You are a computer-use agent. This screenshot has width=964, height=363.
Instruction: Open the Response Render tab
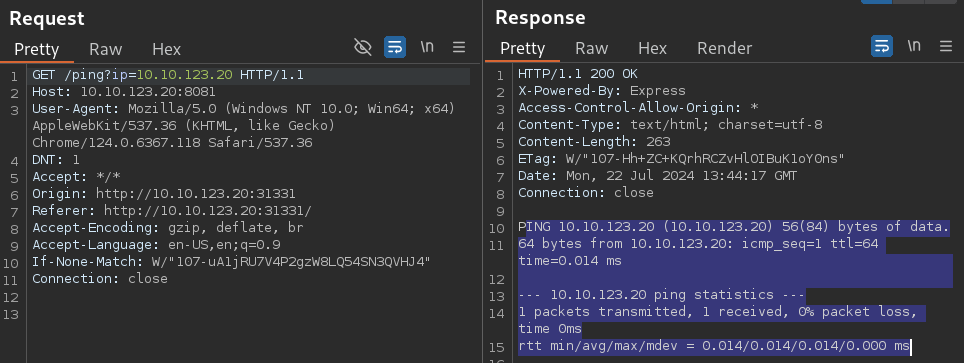pyautogui.click(x=724, y=48)
